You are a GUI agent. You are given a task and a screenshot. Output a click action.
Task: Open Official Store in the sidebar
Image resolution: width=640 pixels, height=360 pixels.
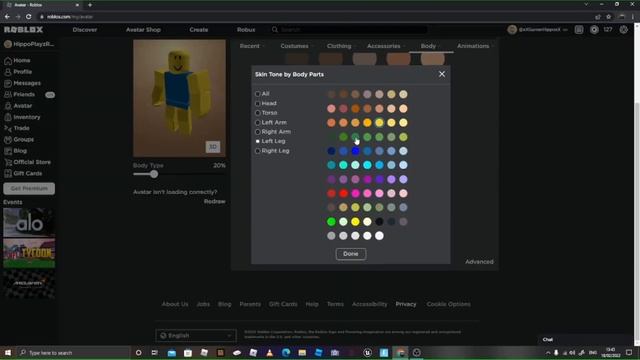(x=27, y=162)
